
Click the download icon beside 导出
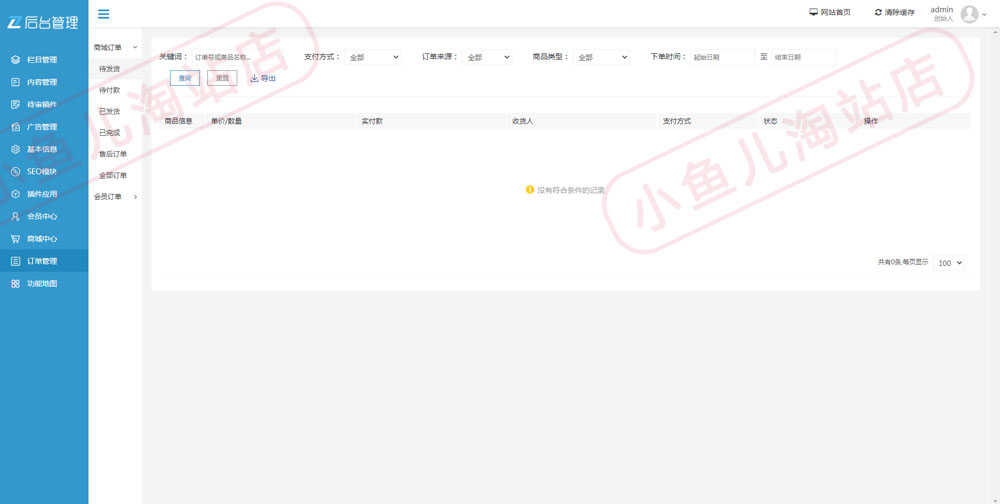(254, 78)
